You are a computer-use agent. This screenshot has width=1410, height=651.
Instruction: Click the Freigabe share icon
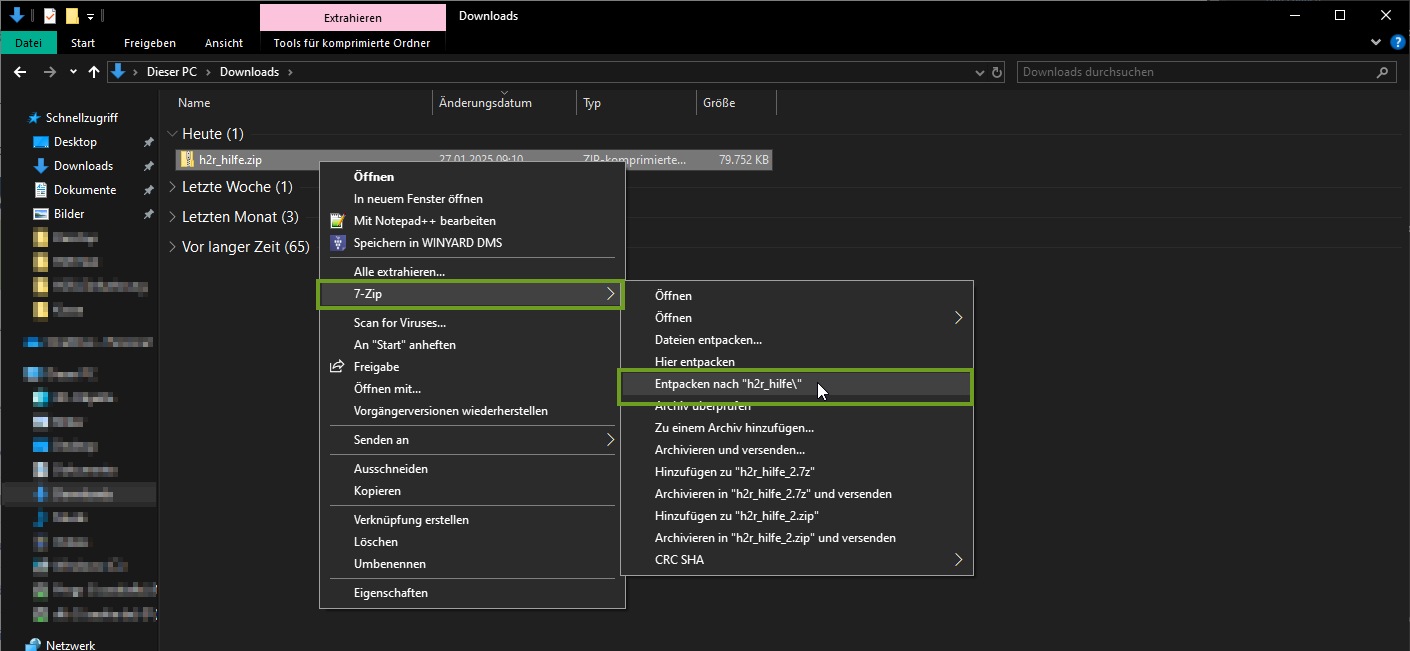click(x=337, y=367)
